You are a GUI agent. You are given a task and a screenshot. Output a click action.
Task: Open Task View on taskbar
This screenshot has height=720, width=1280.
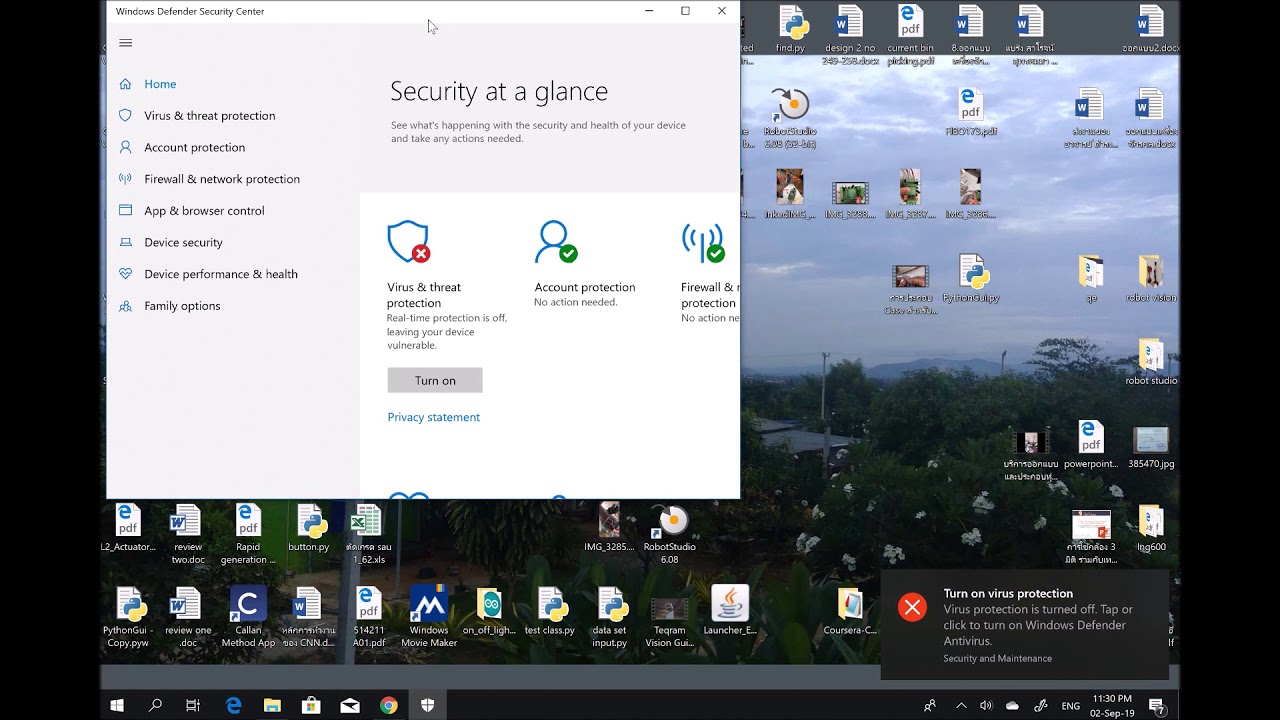tap(193, 705)
